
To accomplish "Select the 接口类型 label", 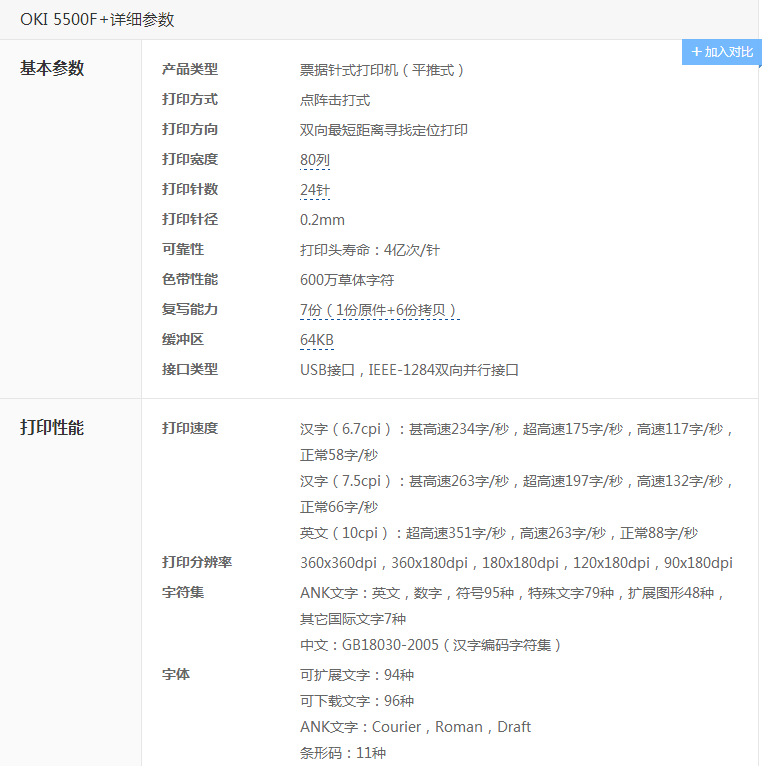I will (190, 369).
